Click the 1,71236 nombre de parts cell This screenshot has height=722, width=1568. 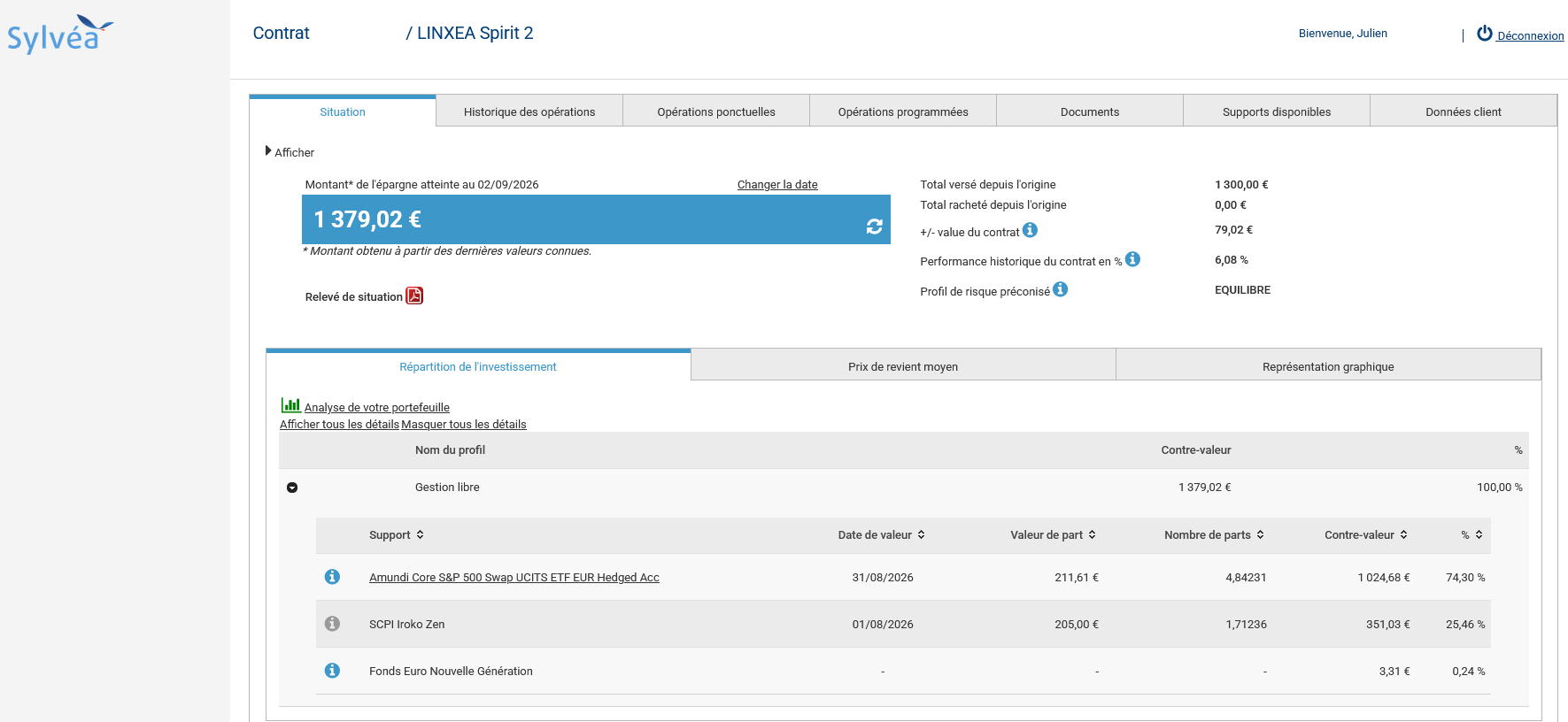point(1246,625)
